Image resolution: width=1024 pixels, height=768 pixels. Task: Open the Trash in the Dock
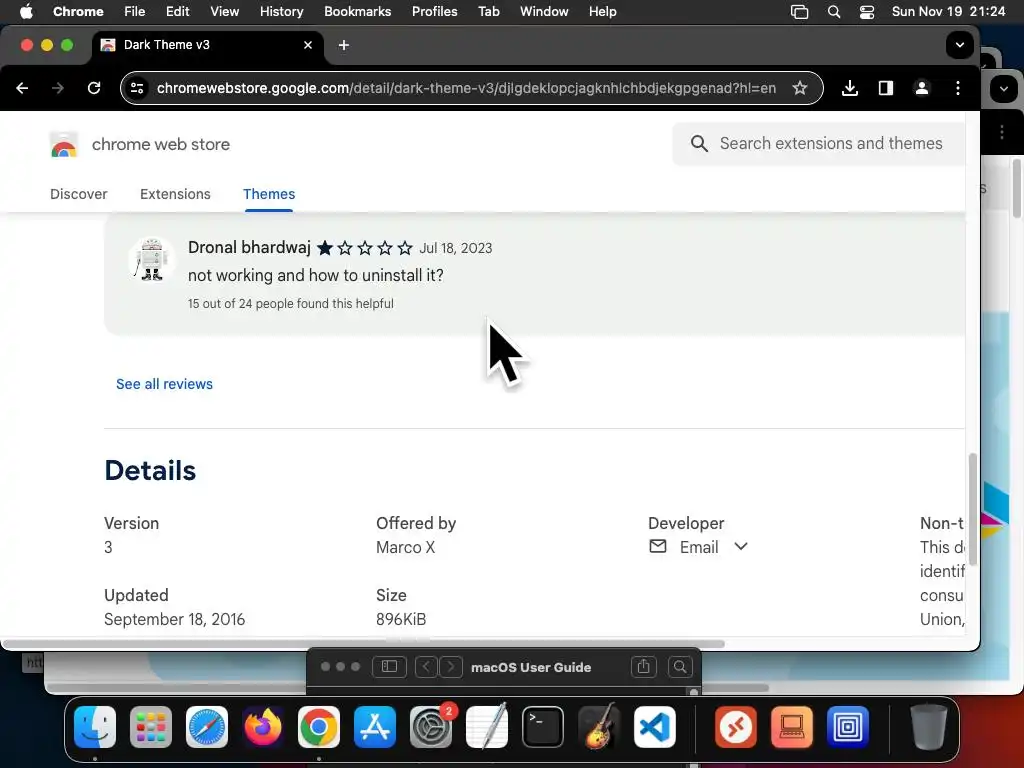click(x=928, y=727)
